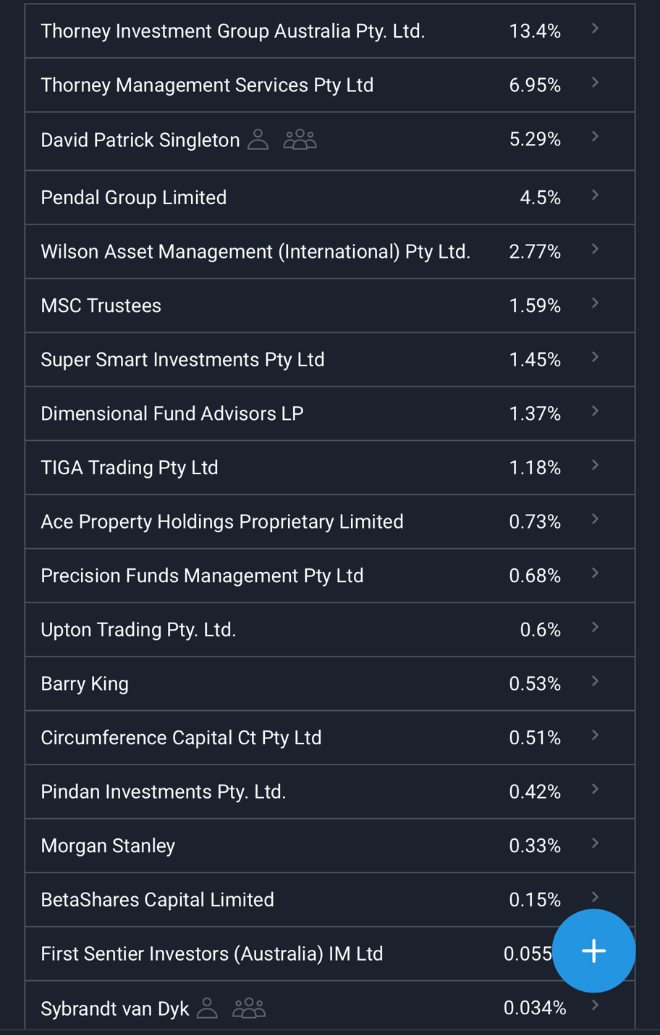Open Ace Property Holdings Proprietary Limited
This screenshot has height=1035, width=660.
point(222,522)
